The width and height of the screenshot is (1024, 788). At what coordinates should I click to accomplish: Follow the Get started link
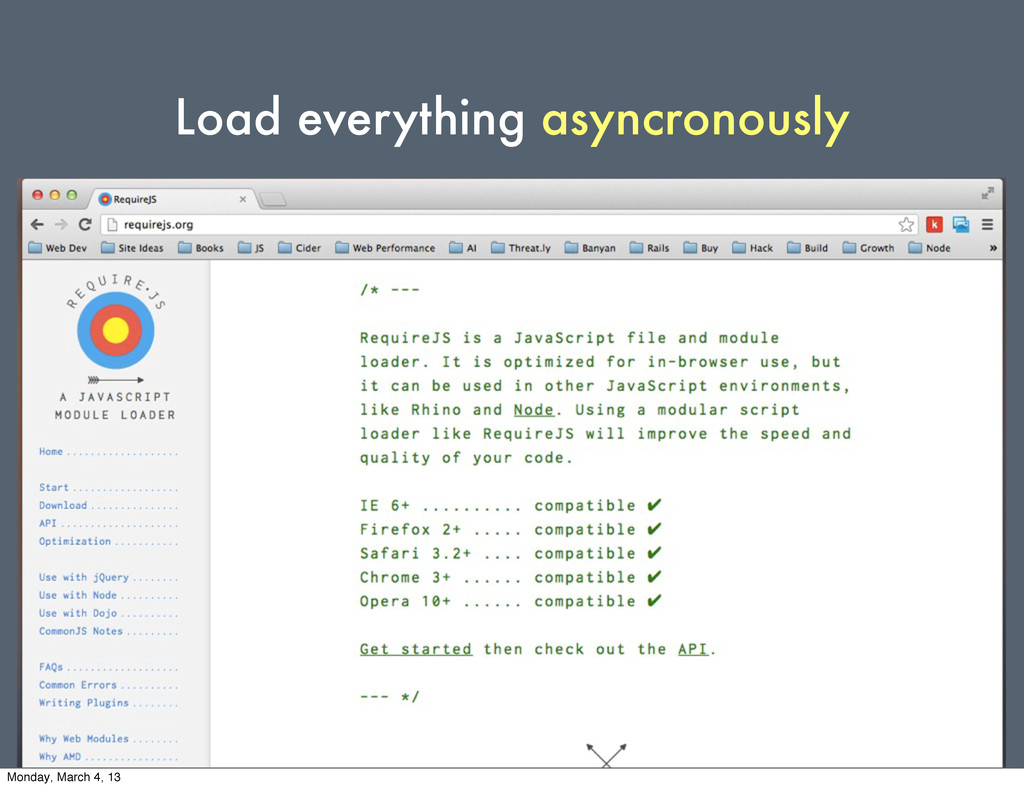click(416, 650)
